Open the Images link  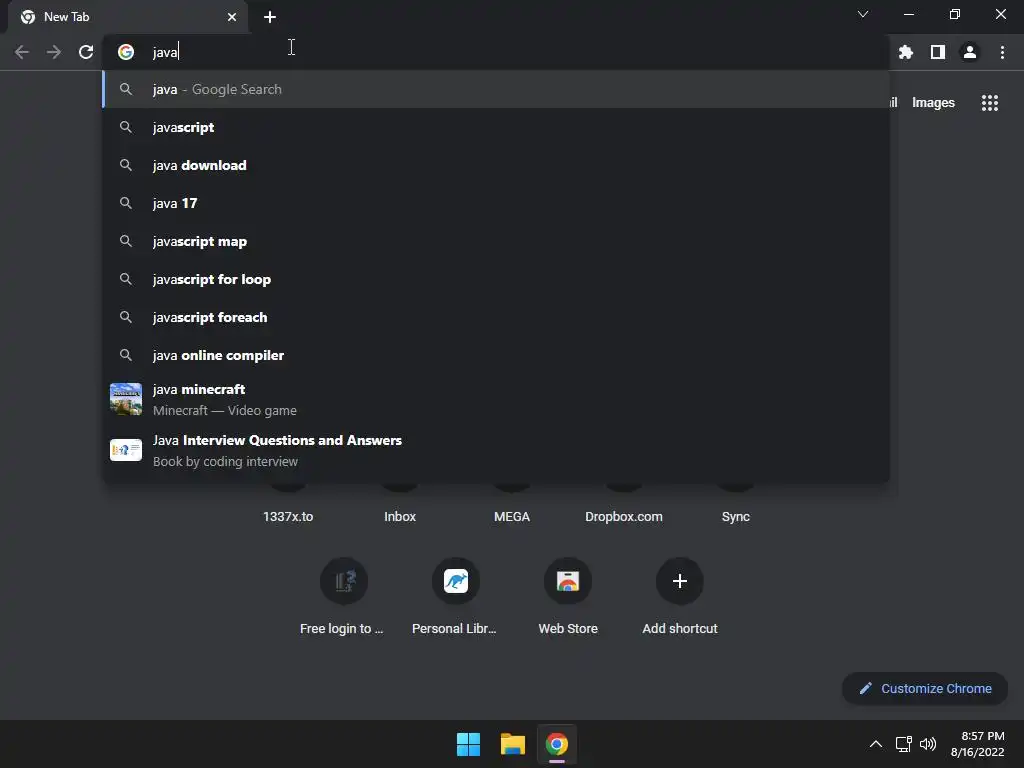click(933, 103)
